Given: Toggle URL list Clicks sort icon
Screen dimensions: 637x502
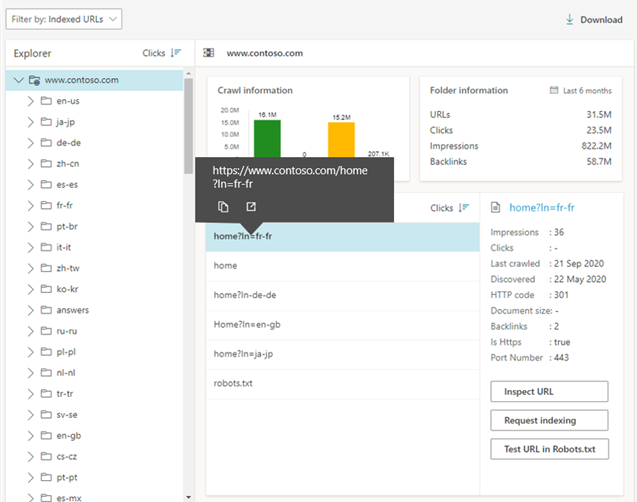Looking at the screenshot, I should click(464, 208).
